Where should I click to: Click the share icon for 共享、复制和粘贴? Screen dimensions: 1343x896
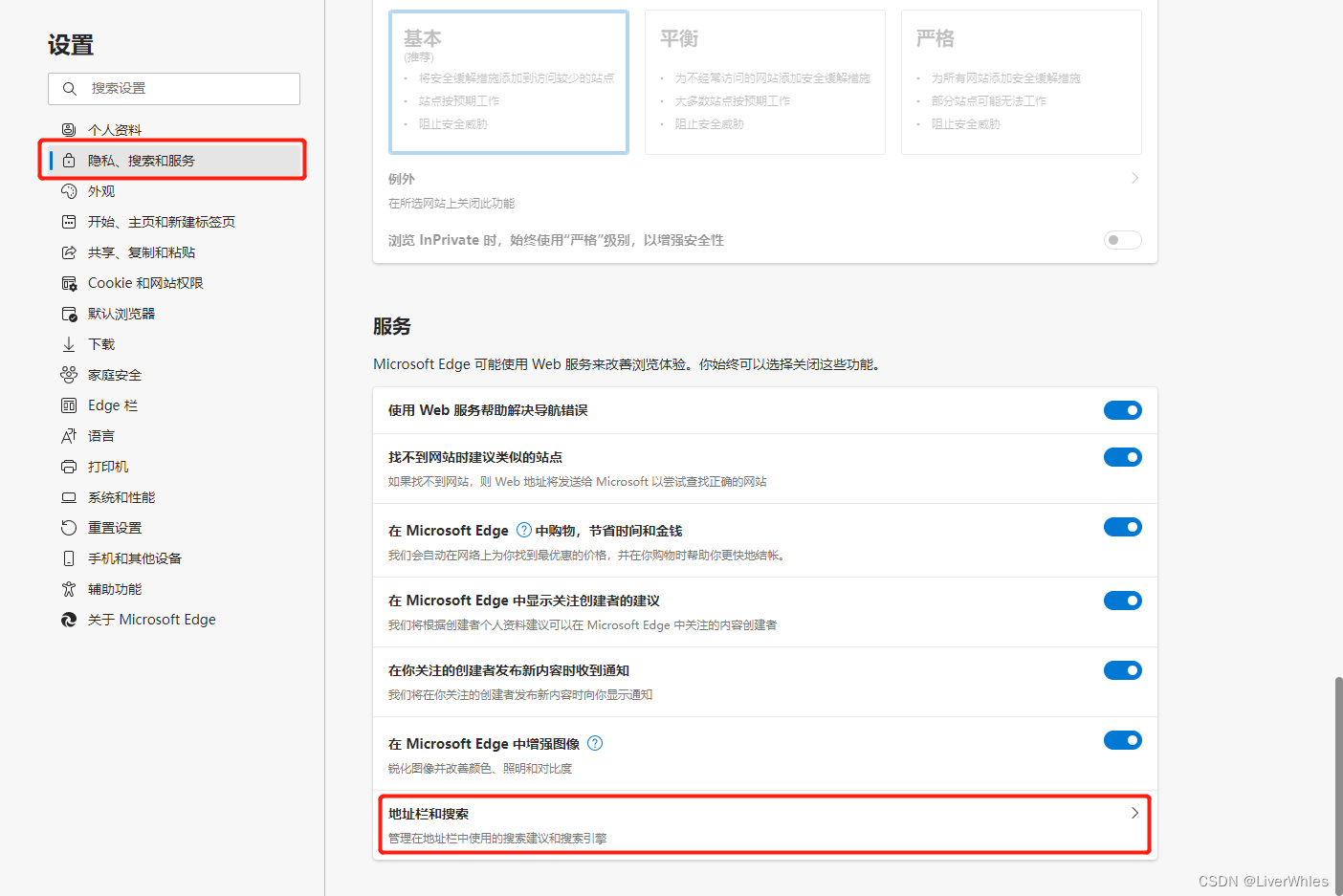coord(69,252)
